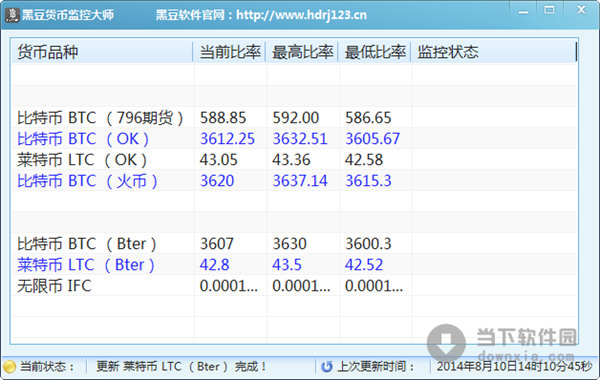Select row 比特币 BTC (796期货)
Screen dimensions: 600x380
(294, 117)
